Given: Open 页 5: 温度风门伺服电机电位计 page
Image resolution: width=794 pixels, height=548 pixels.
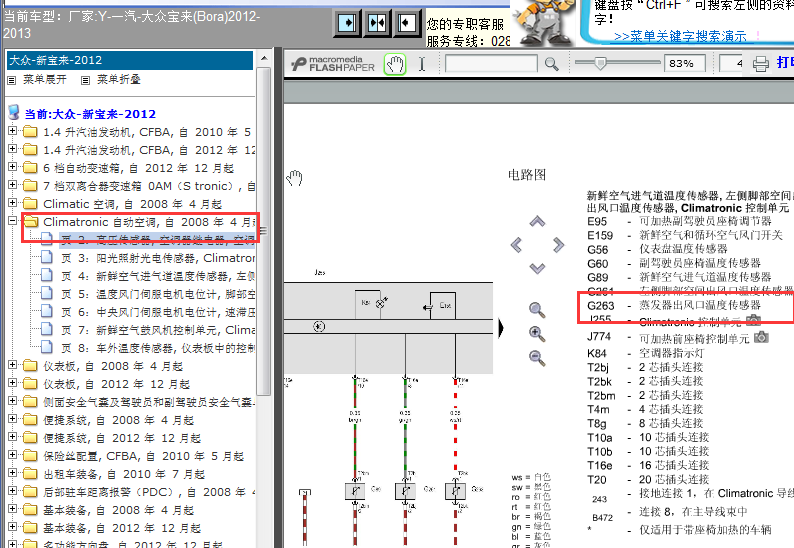Looking at the screenshot, I should (157, 294).
